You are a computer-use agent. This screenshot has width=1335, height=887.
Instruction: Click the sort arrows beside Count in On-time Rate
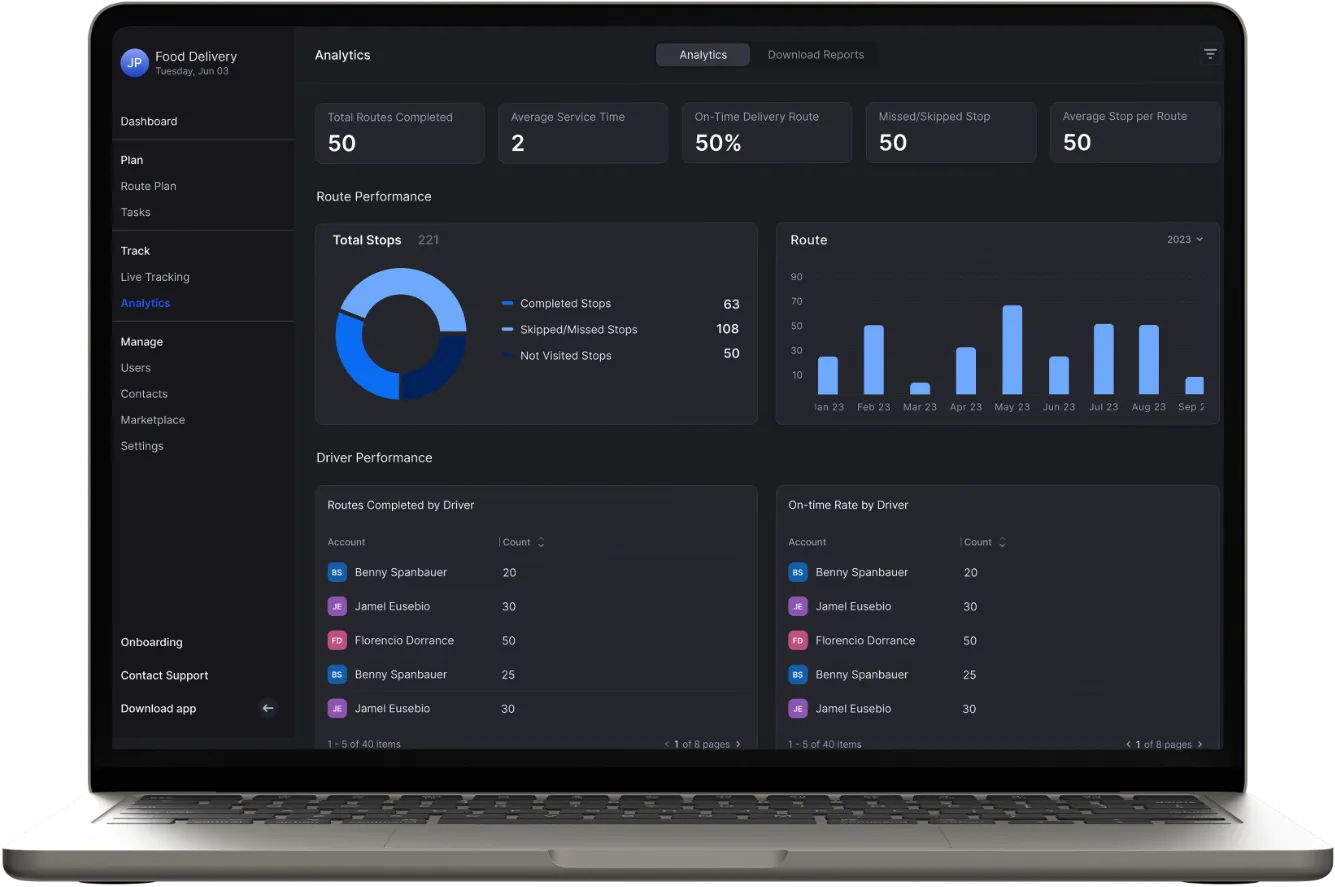click(1002, 542)
